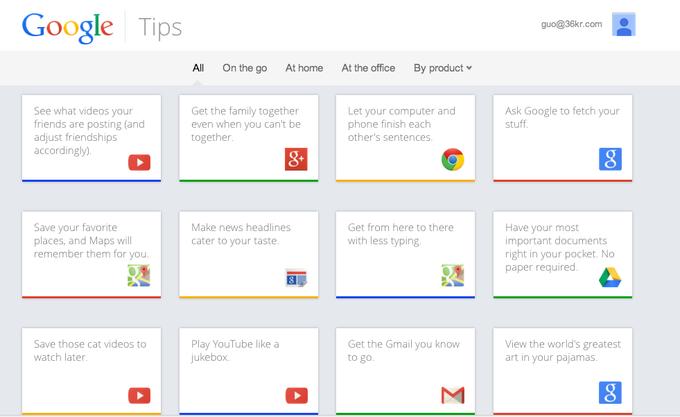Click the Gmail icon on Gmail card
Screen dimensions: 680x417
[453, 395]
